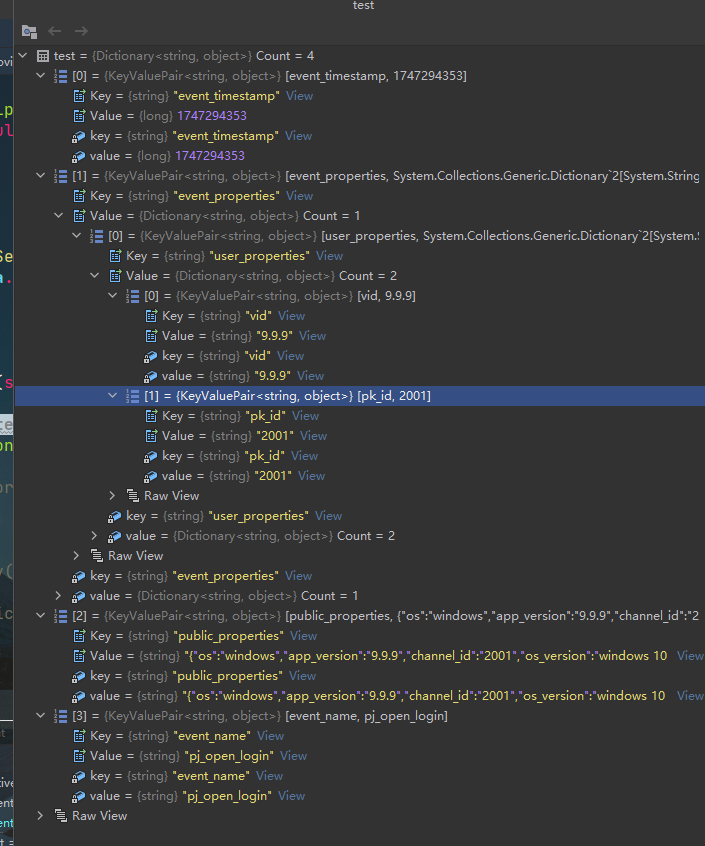Screen dimensions: 705x846
Task: Collapse the uppercase Value Dictionary Count = 2 node
Action: tap(94, 276)
